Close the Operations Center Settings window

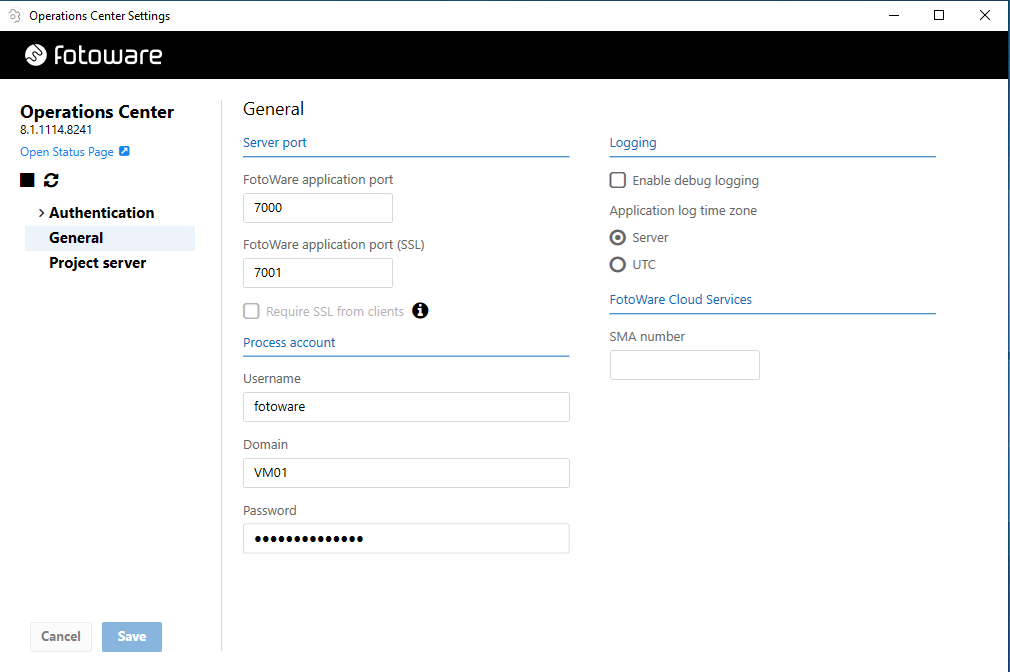984,15
